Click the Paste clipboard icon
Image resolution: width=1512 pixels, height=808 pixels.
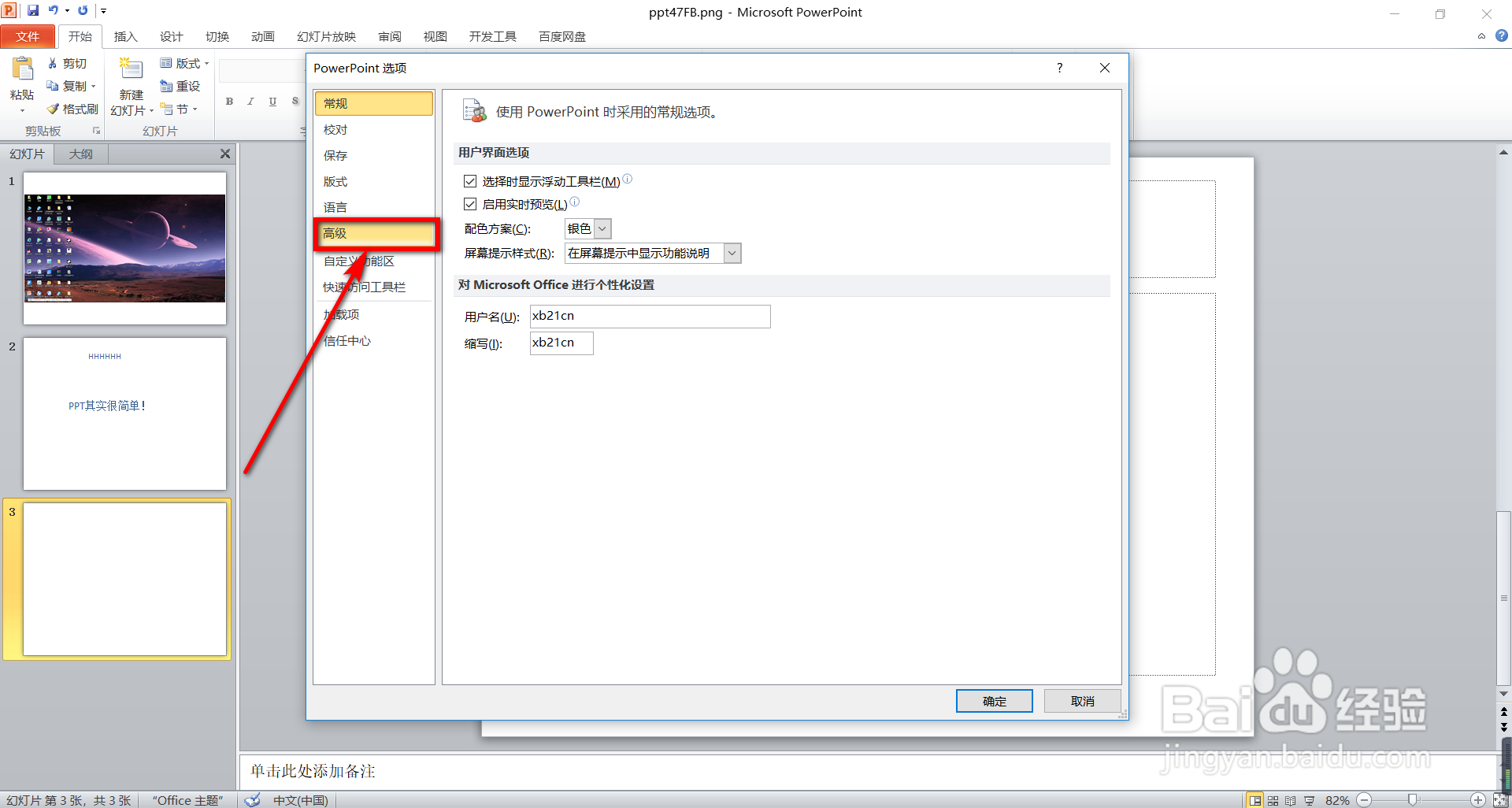tap(22, 69)
